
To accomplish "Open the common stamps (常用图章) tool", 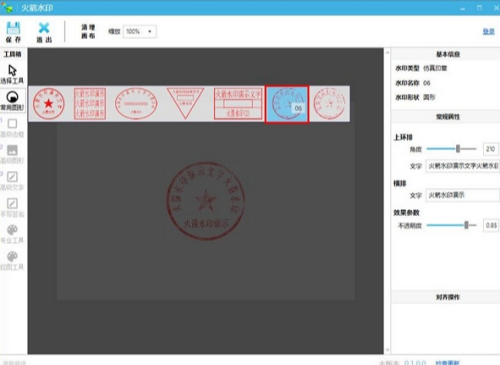I will pos(12,97).
